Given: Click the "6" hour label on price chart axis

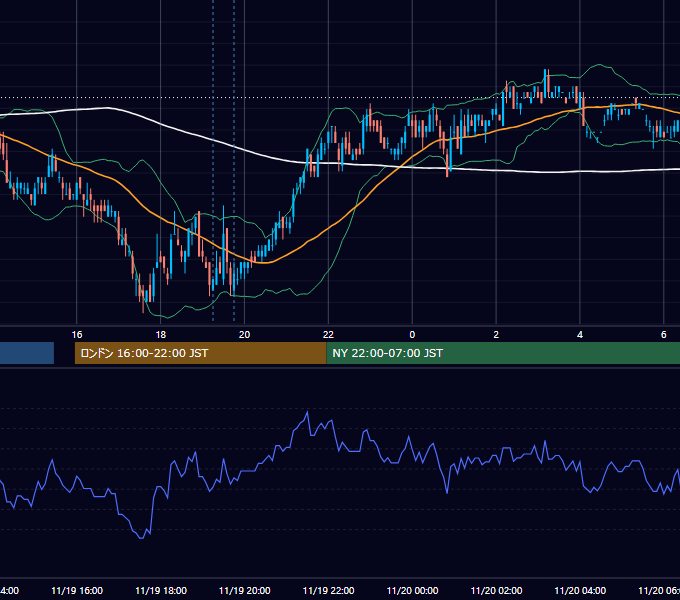Looking at the screenshot, I should [664, 335].
